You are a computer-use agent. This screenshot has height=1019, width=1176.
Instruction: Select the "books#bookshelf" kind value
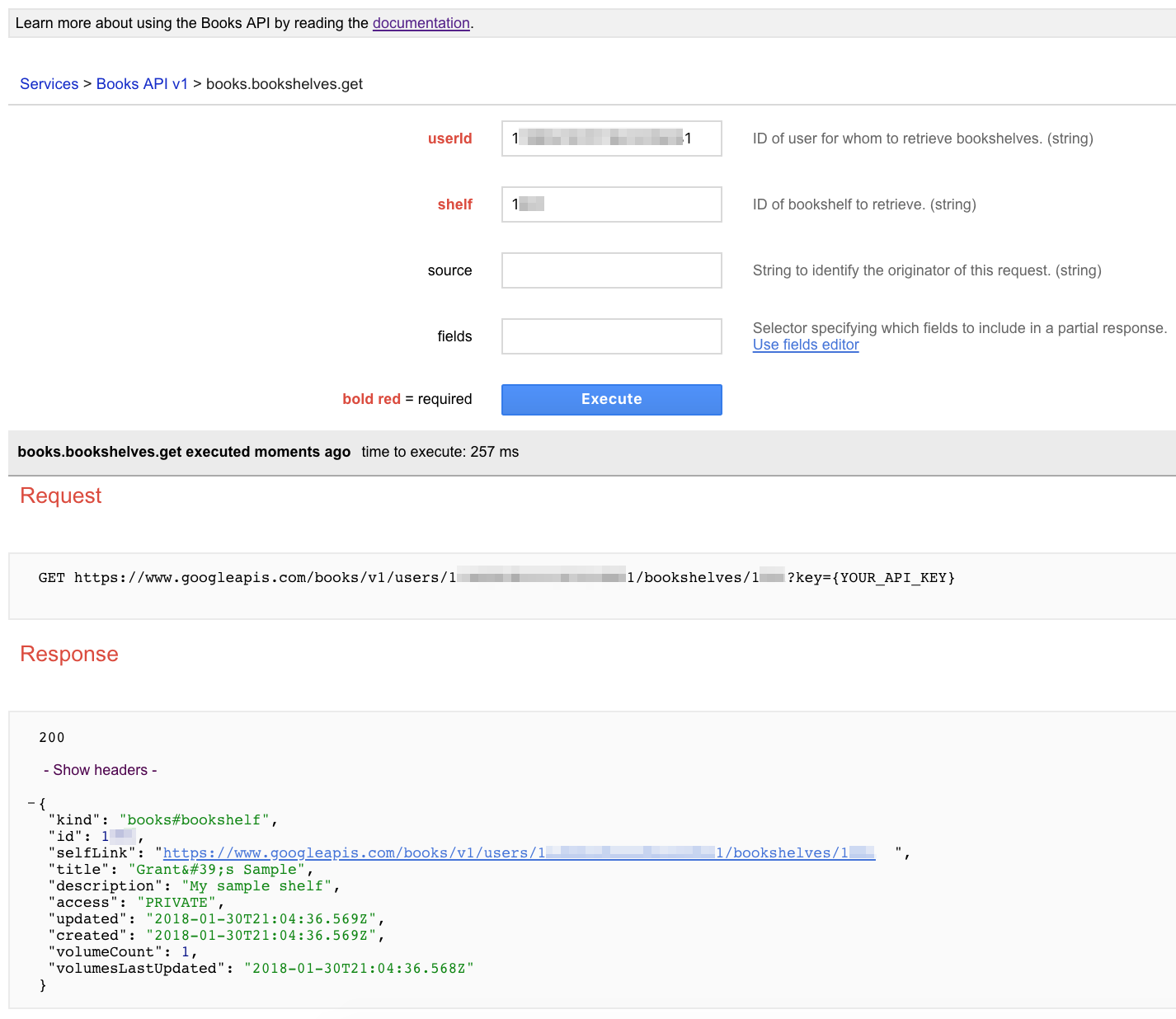click(195, 819)
